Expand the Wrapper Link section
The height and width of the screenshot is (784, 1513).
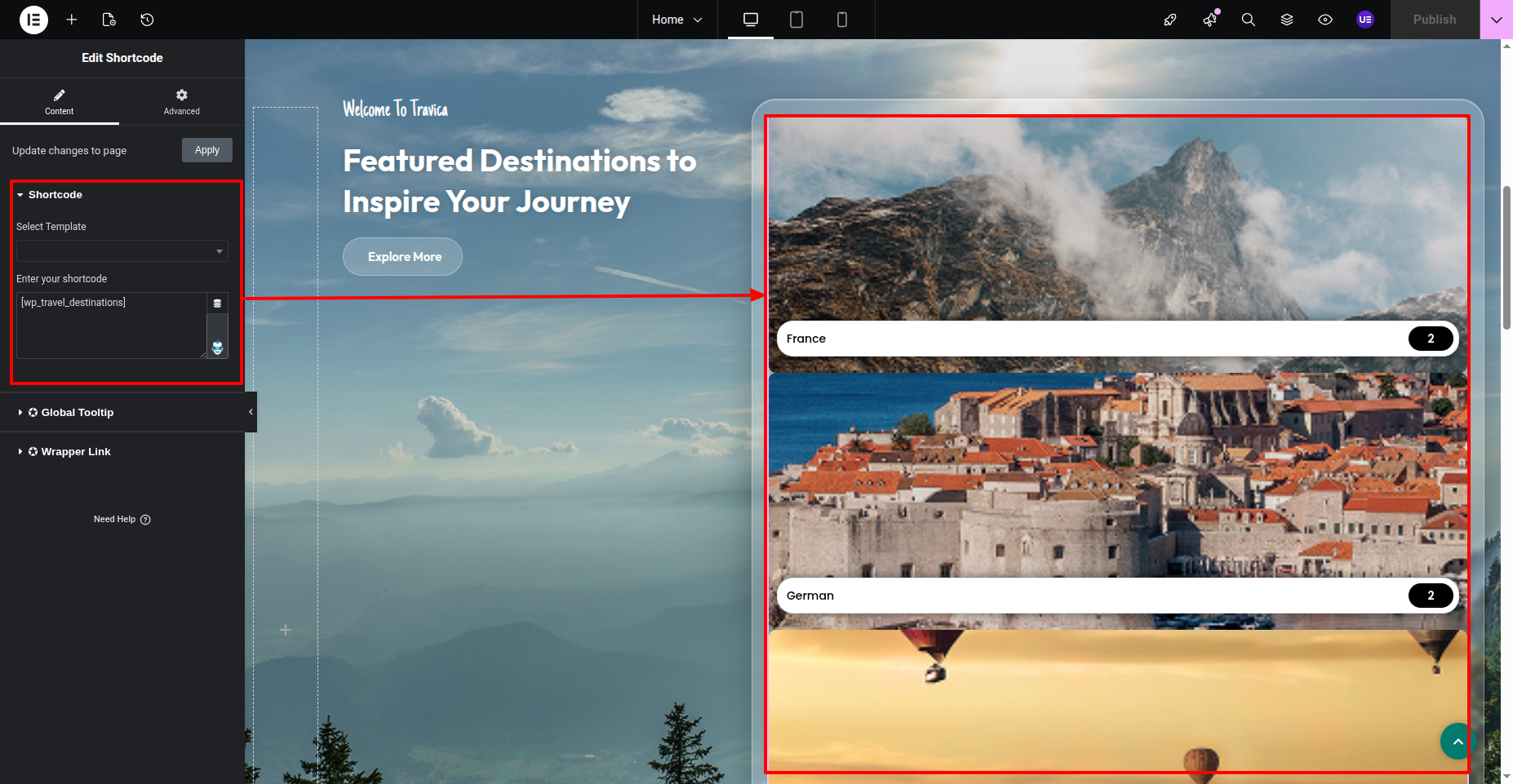[x=76, y=452]
